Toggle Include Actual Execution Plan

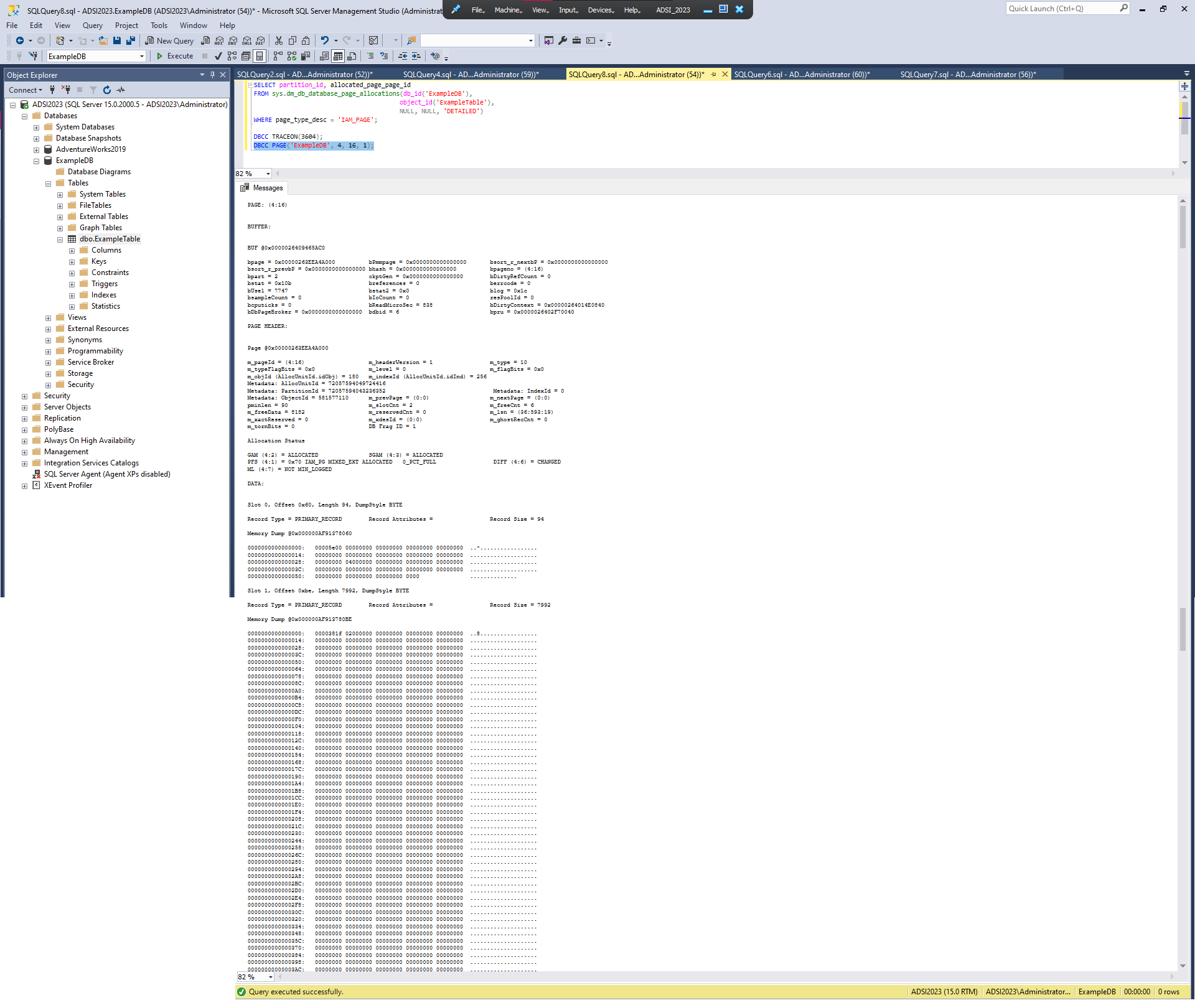click(278, 56)
